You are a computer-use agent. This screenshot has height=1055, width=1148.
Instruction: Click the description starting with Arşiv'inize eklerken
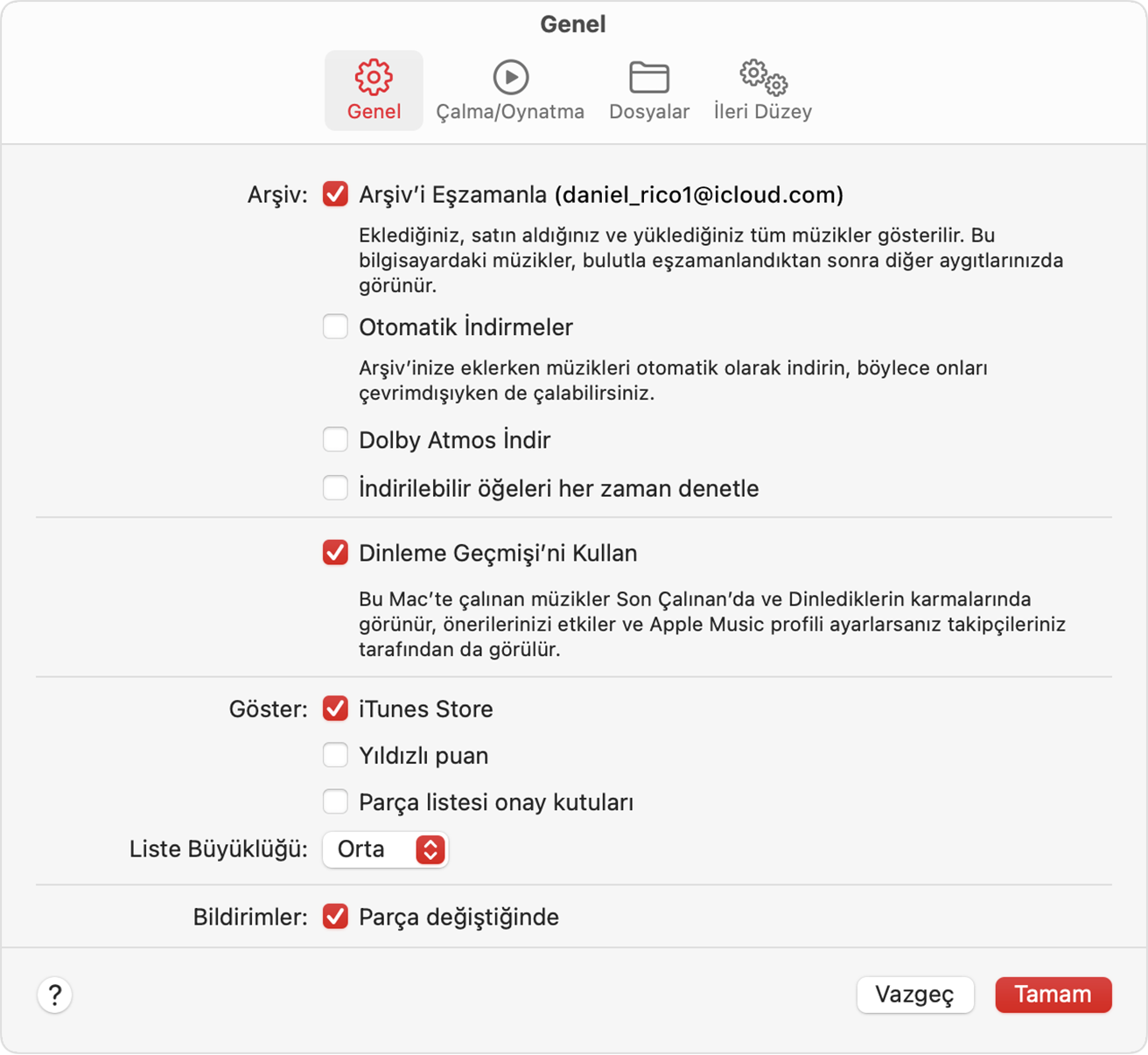pyautogui.click(x=674, y=381)
